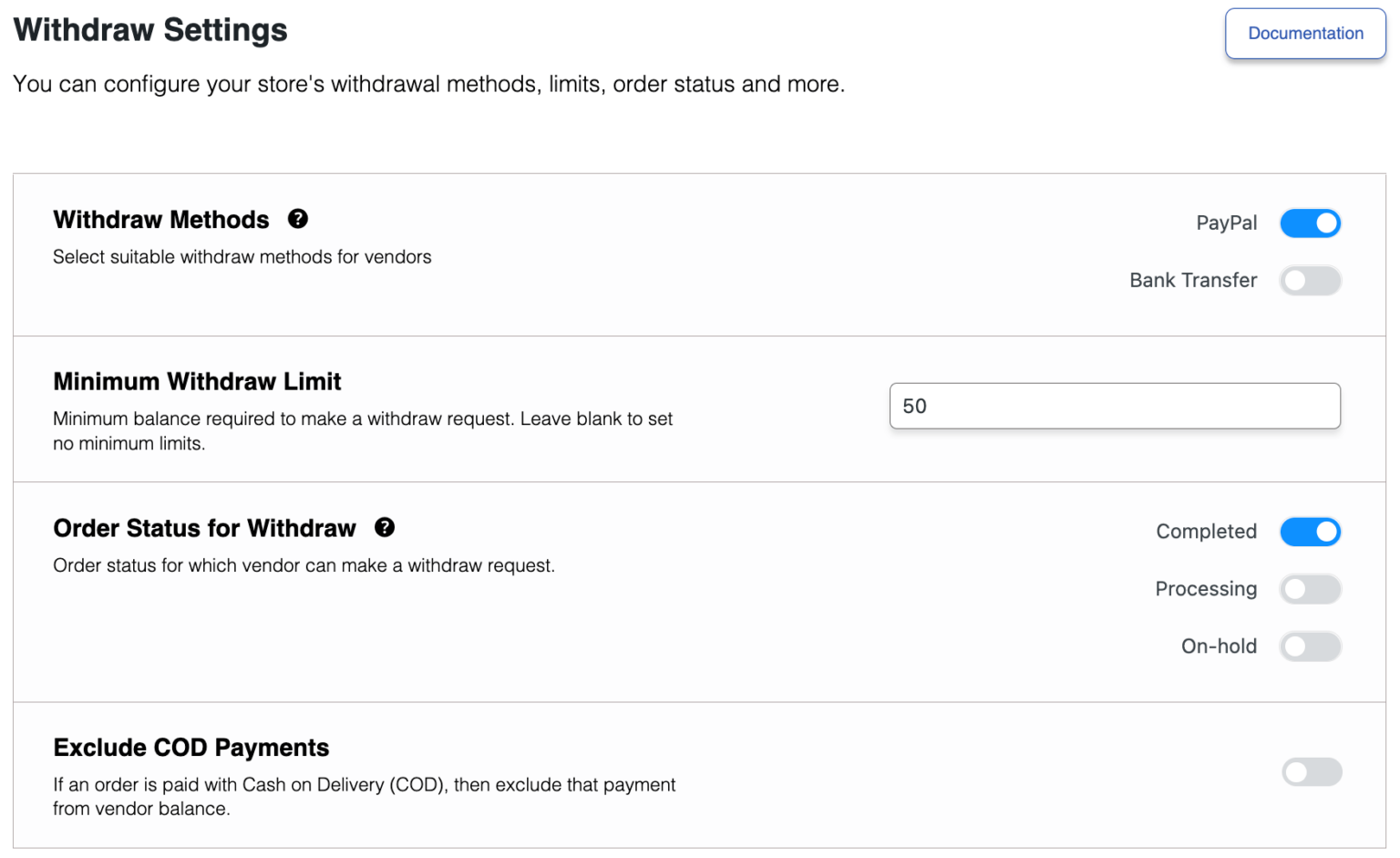Open the Order Status for Withdraw help tooltip
Screen dimensions: 1400x858
tap(386, 527)
